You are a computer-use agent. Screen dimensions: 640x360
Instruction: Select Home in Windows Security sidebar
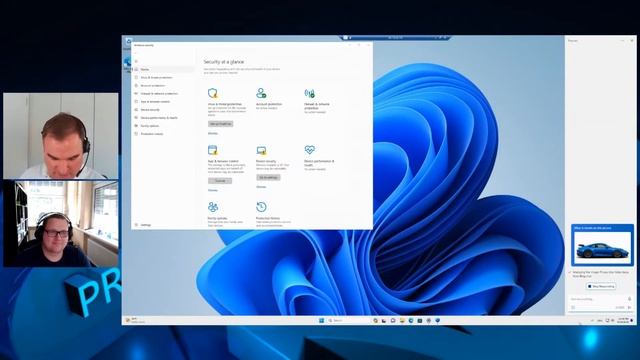pos(164,69)
